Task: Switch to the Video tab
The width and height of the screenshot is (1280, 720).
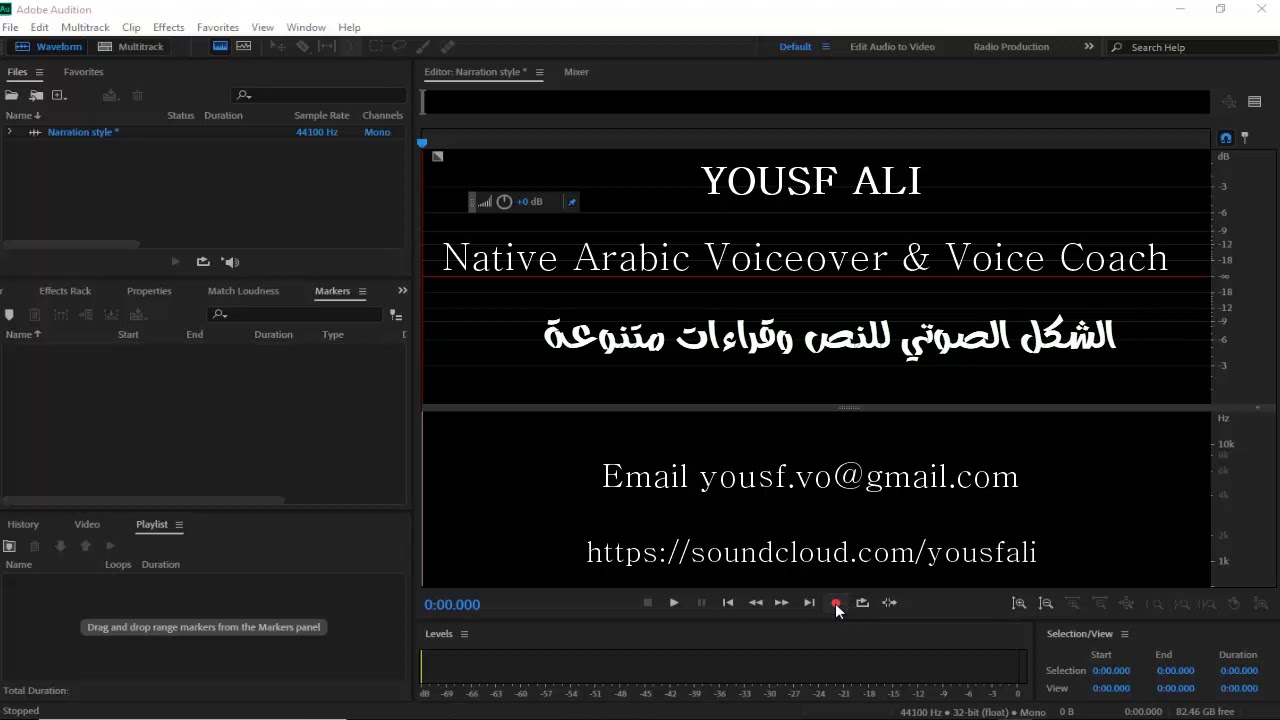Action: [x=87, y=524]
